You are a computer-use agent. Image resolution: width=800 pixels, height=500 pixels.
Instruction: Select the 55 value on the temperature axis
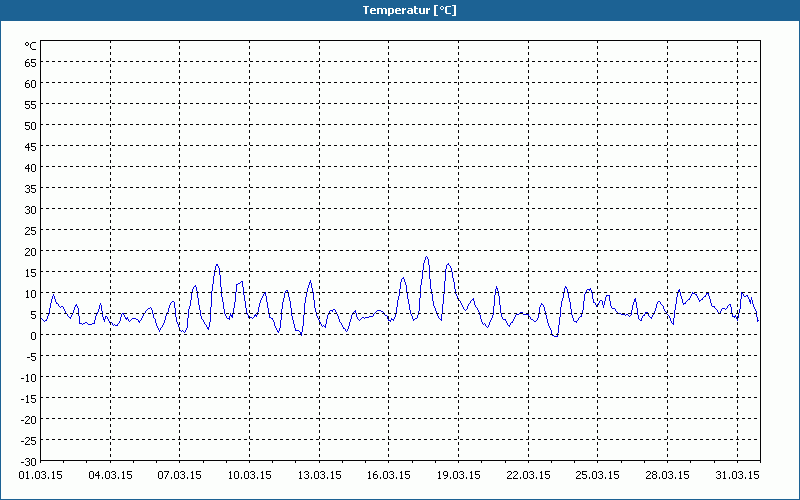(x=31, y=105)
